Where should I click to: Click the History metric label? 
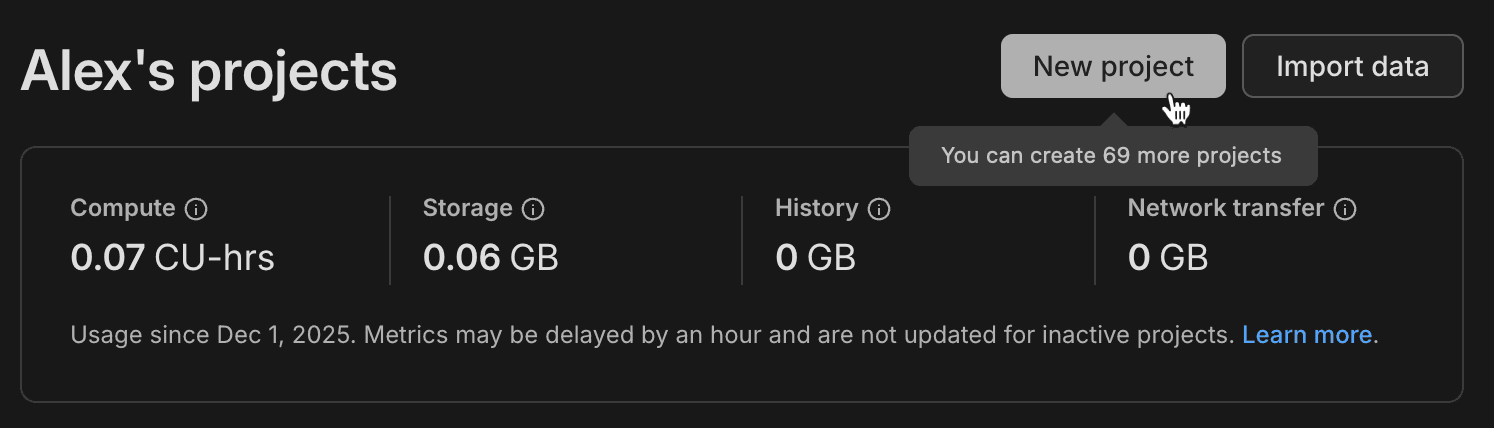816,209
